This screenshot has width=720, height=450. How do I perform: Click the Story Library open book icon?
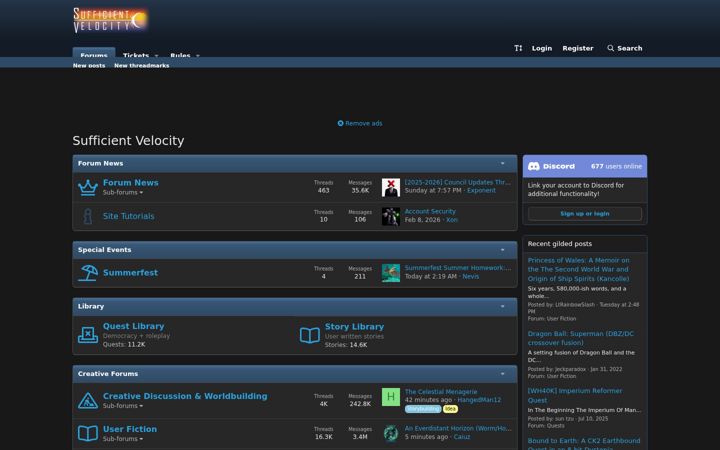tap(310, 335)
